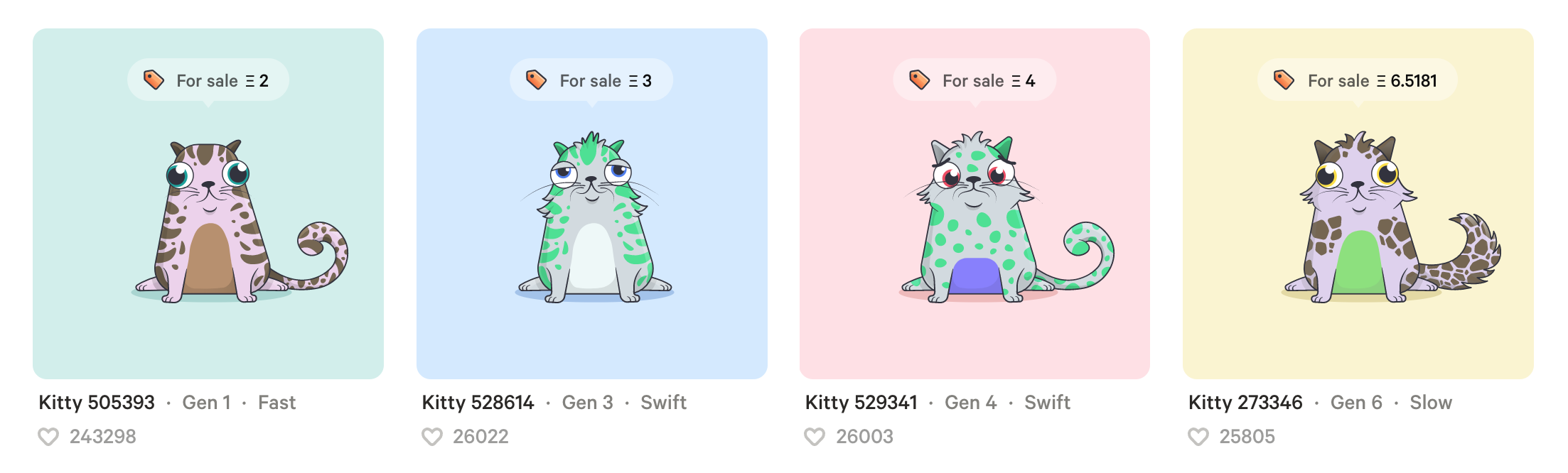Click the heart icon beside 26022

coord(432,437)
